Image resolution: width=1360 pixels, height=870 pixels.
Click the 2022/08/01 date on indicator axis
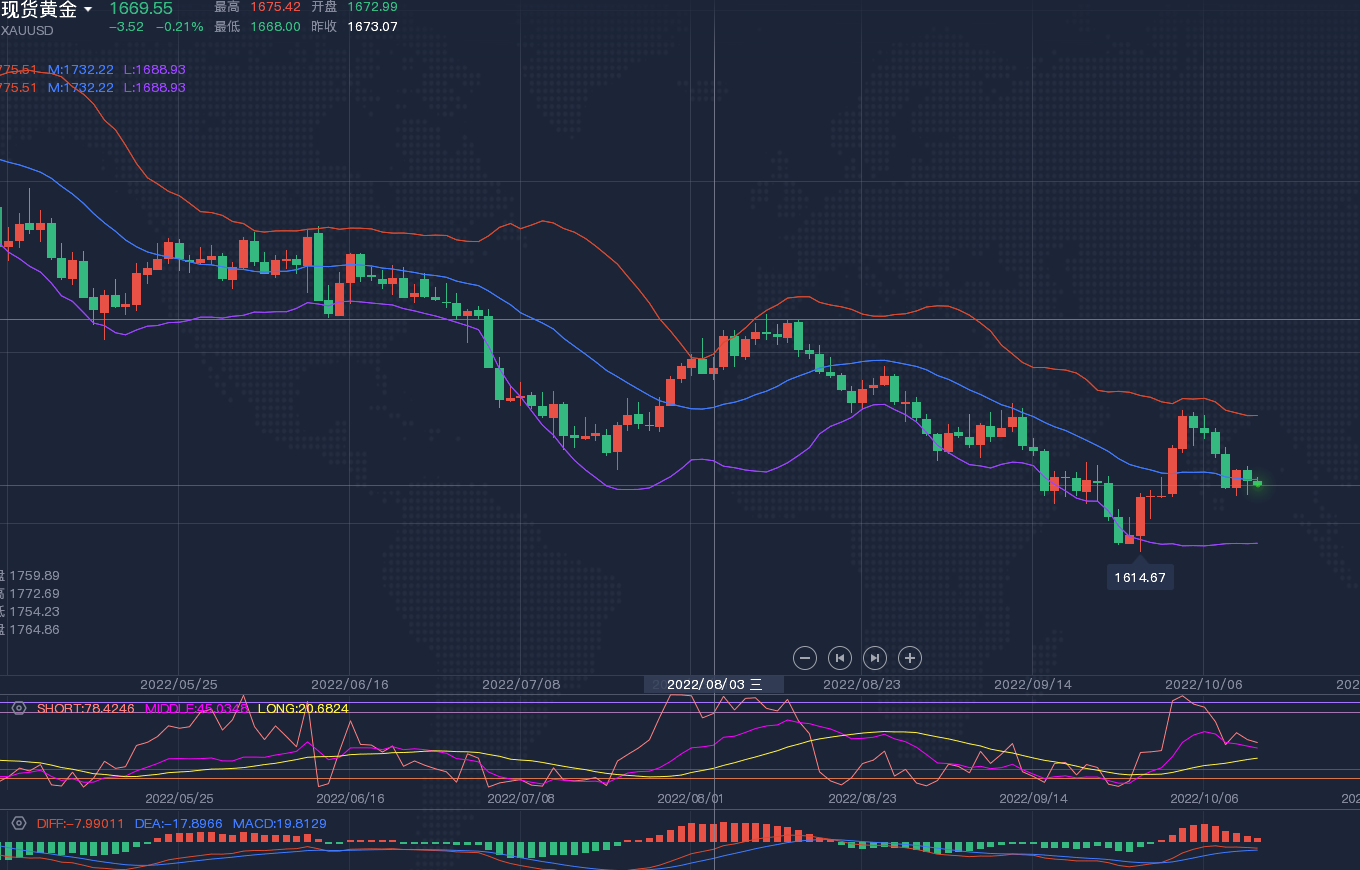pyautogui.click(x=689, y=798)
